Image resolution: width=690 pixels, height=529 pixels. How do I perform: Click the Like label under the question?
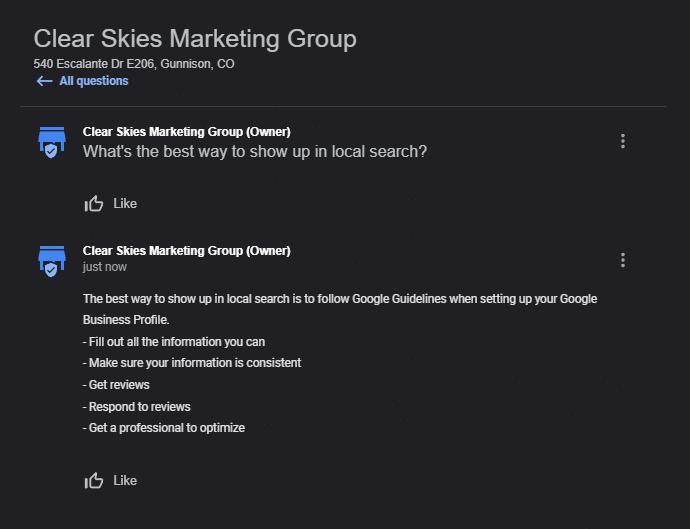[x=125, y=204]
